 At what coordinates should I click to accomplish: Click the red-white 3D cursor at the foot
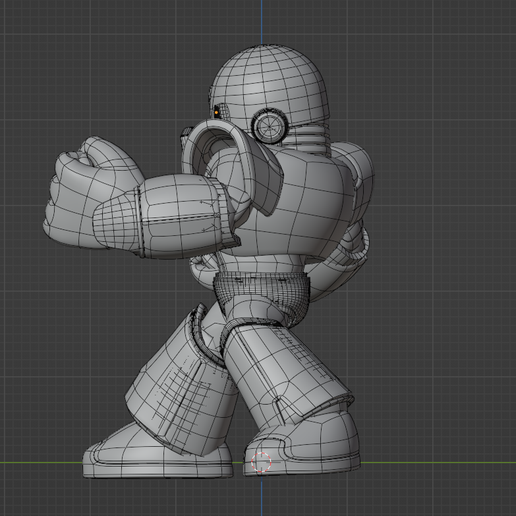pos(261,462)
